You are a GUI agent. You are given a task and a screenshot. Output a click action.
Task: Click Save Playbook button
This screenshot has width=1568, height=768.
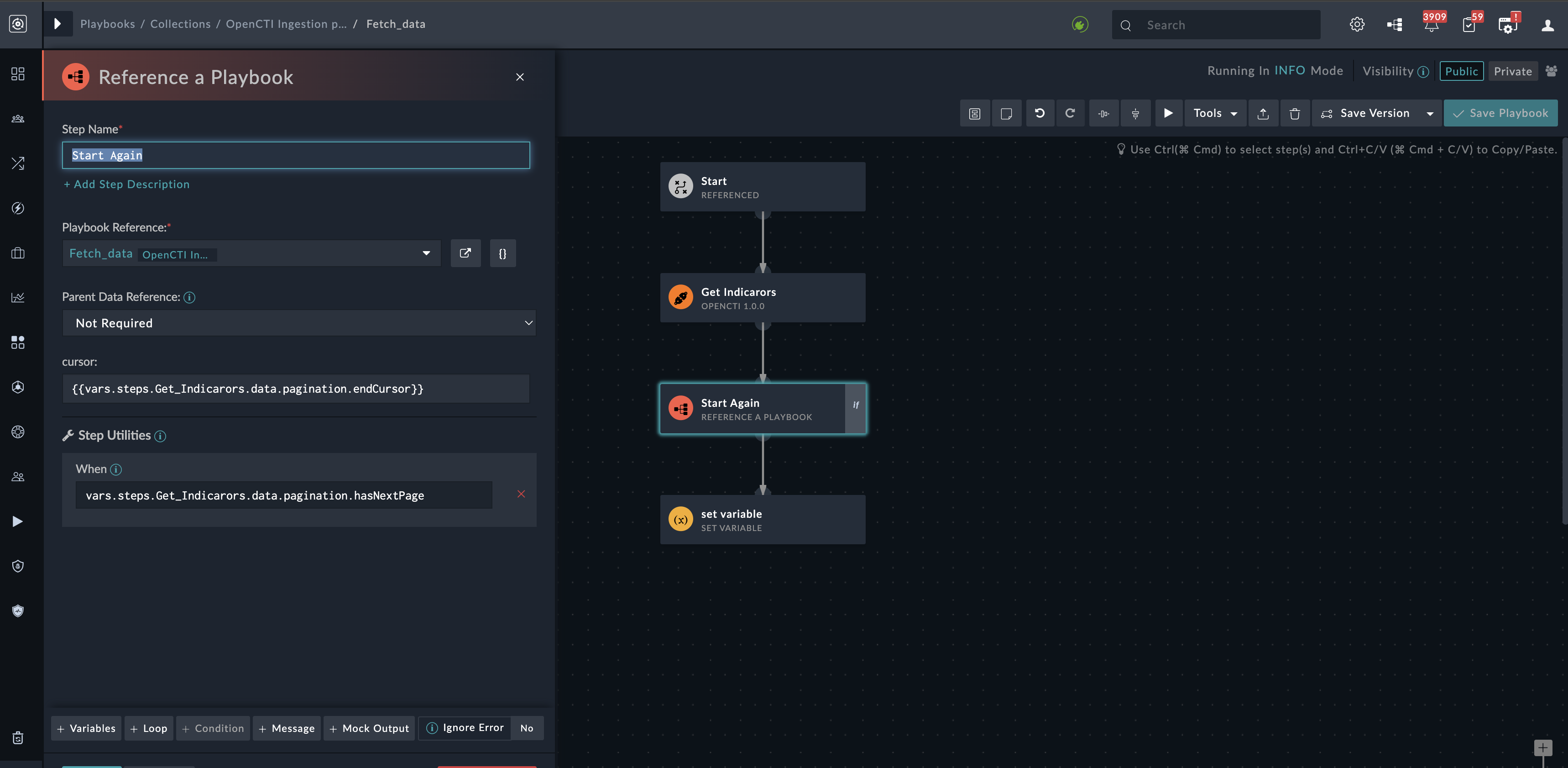coord(1500,113)
